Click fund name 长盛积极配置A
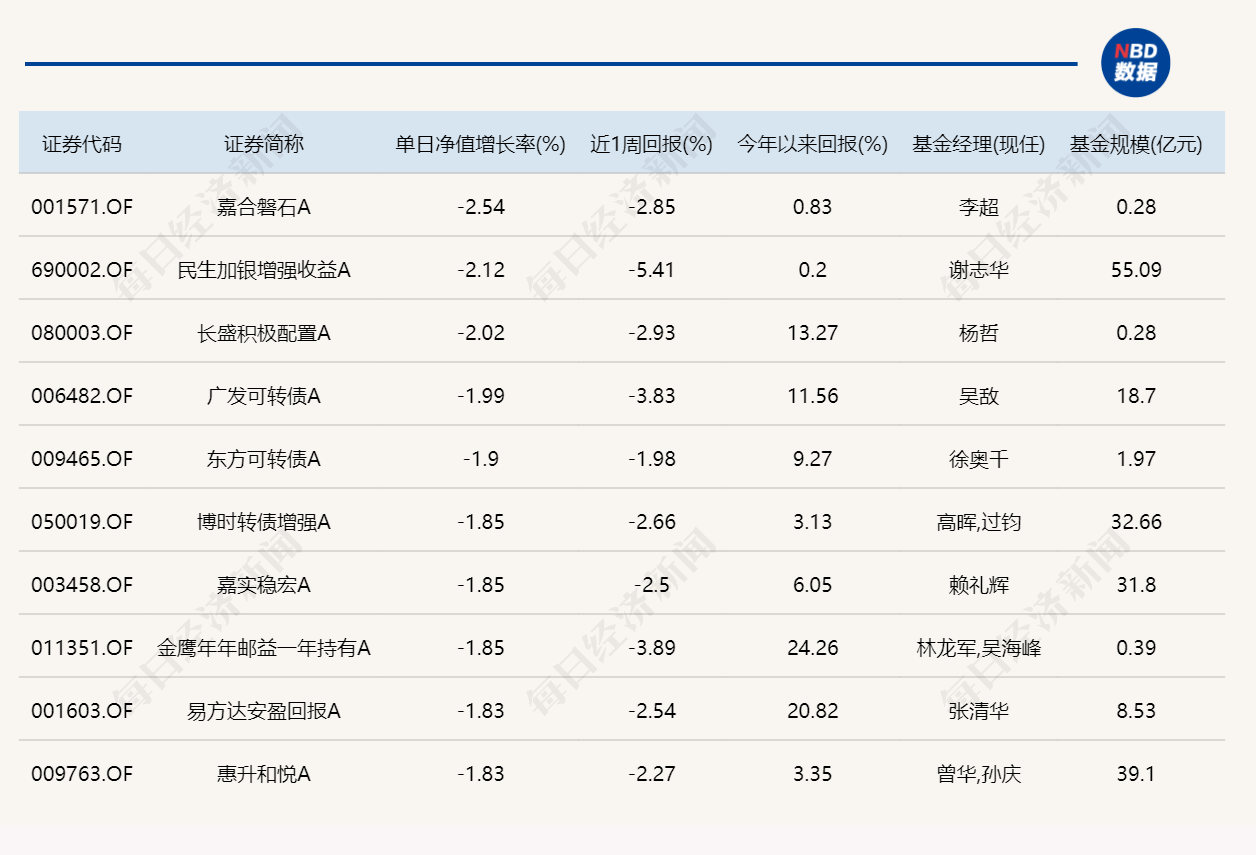 point(264,333)
